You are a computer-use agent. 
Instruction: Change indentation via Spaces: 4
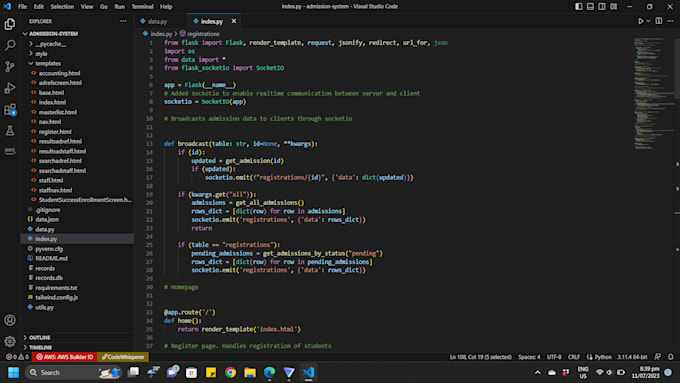pos(529,357)
